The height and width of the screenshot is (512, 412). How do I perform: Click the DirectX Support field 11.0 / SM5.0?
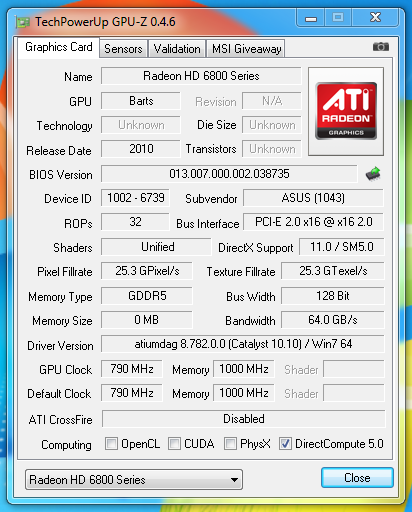pos(342,247)
